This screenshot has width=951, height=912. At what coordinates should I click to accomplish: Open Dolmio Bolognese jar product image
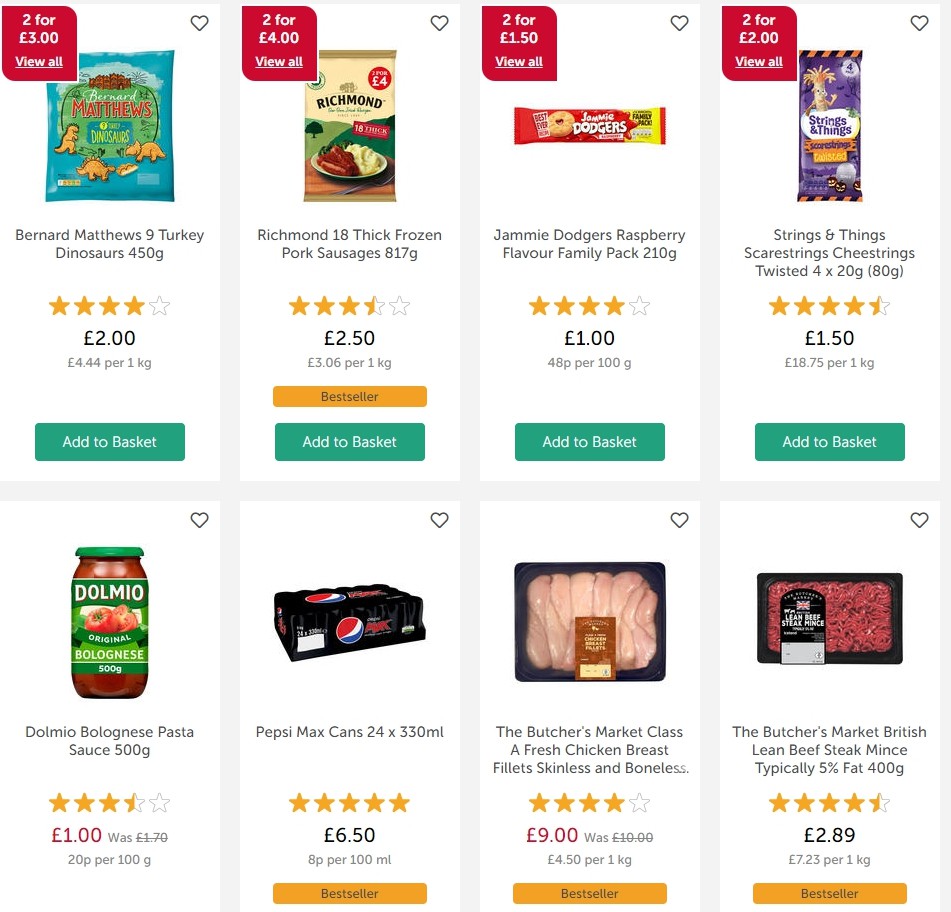(x=110, y=623)
